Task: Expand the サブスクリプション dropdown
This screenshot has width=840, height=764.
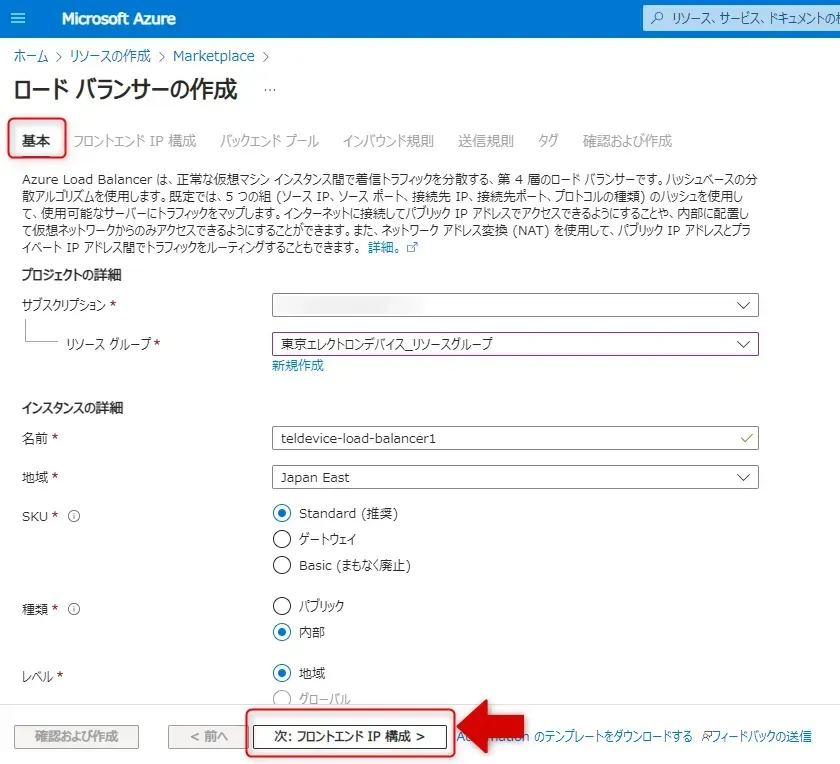Action: coord(514,304)
